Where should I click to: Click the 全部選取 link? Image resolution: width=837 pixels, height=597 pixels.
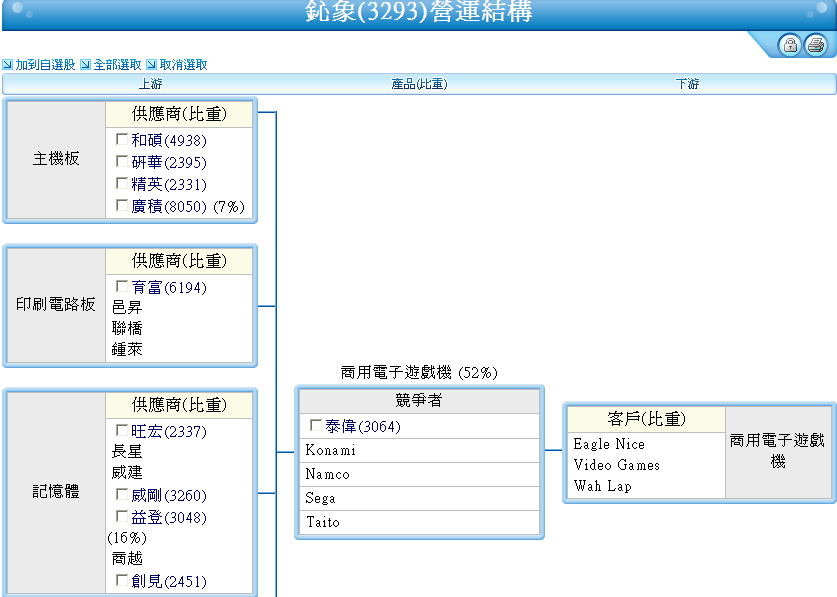(x=117, y=65)
